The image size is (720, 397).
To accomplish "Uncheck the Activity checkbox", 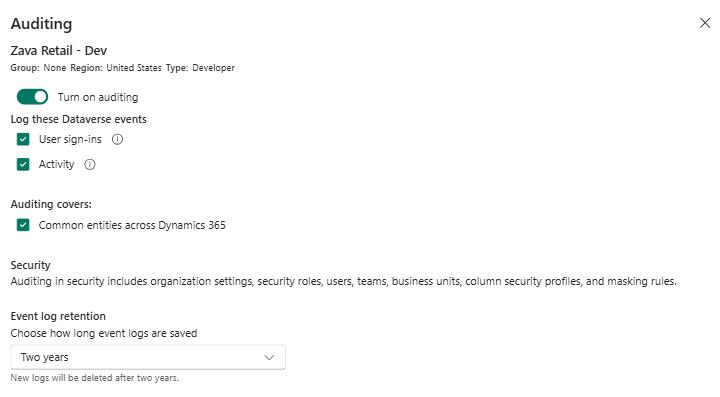I will pos(23,164).
